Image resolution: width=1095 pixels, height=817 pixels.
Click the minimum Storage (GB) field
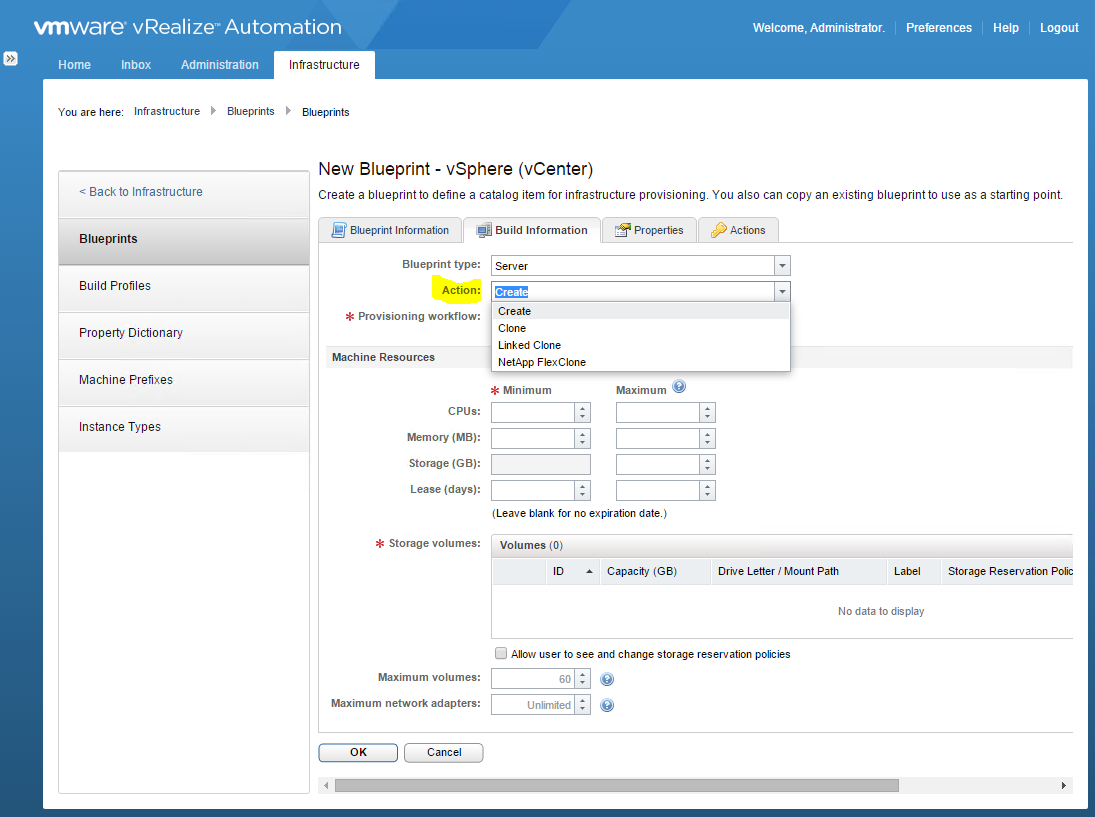(541, 464)
